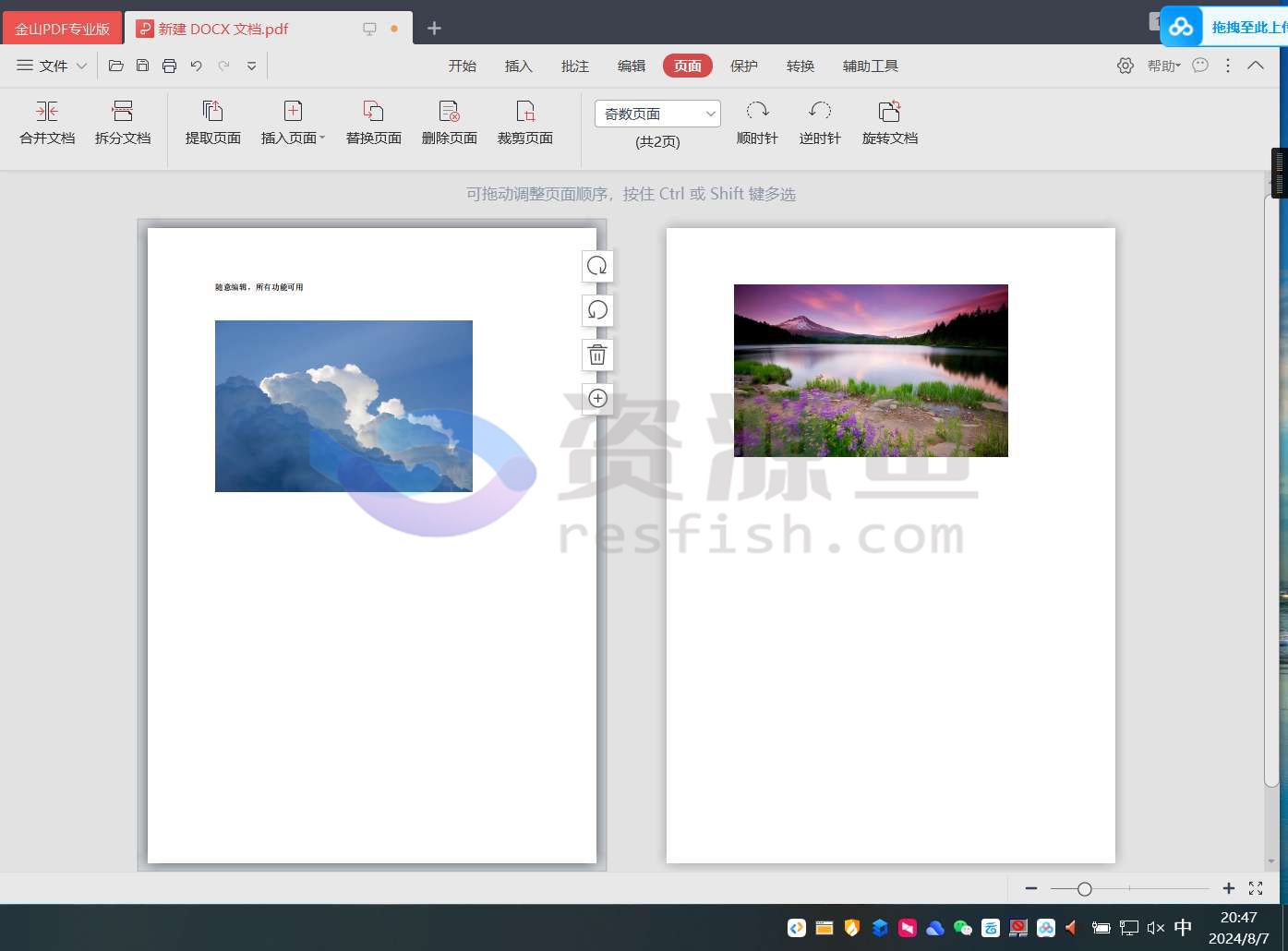Image resolution: width=1288 pixels, height=951 pixels.
Task: Open the 文件 file menu
Action: click(52, 66)
